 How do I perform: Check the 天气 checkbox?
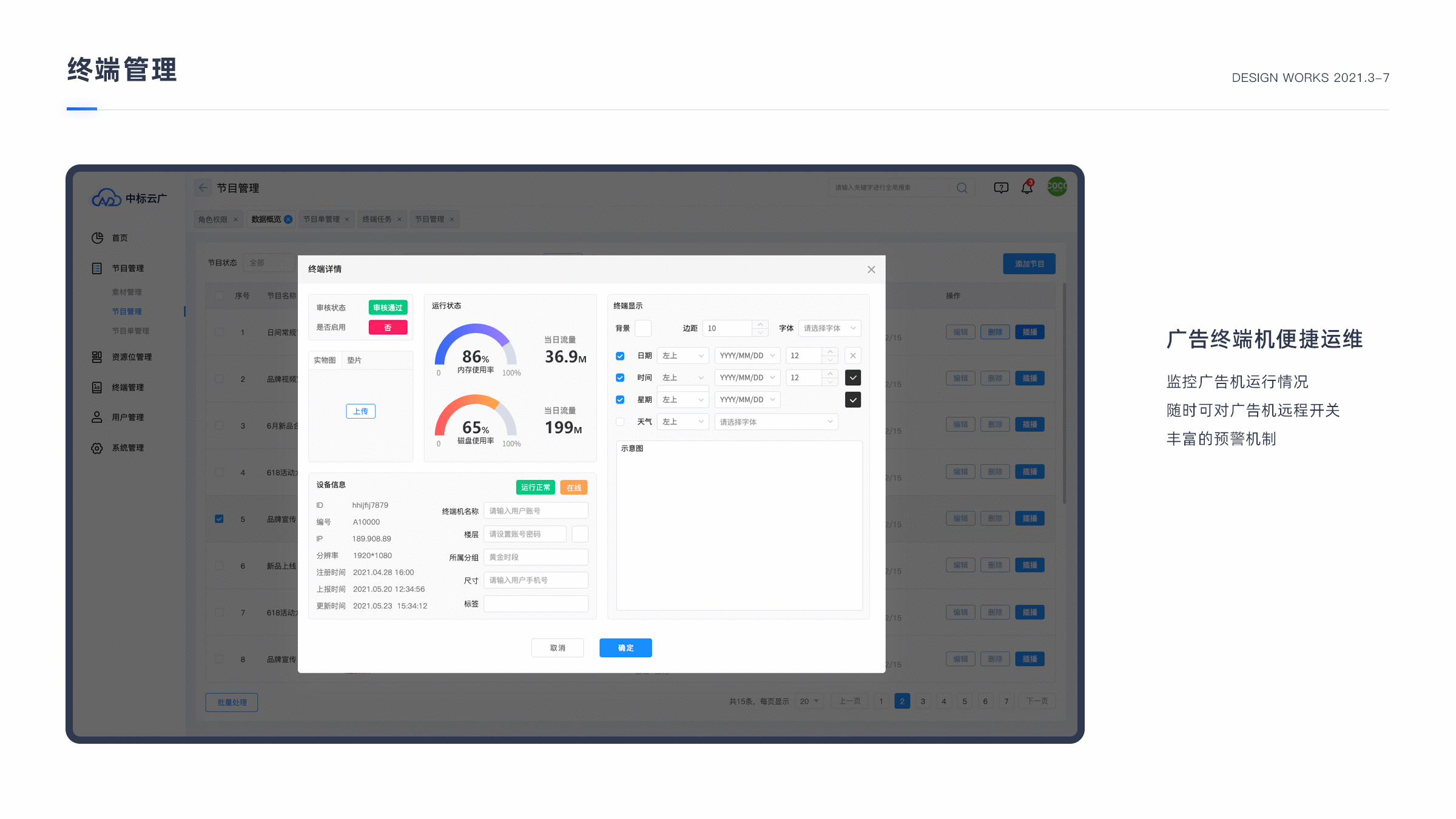click(620, 422)
